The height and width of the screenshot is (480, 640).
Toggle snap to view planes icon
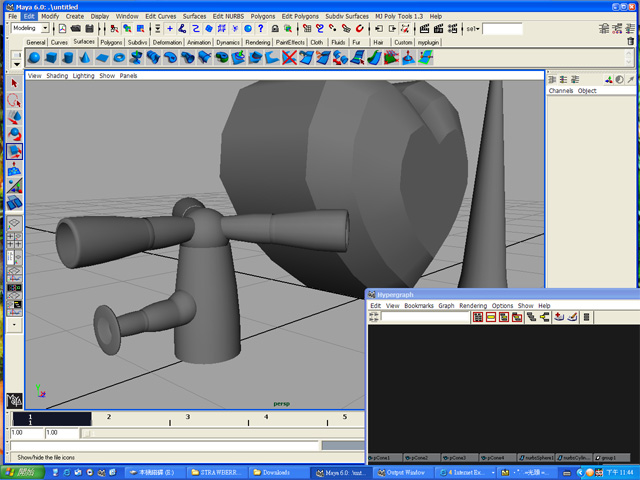pyautogui.click(x=346, y=29)
